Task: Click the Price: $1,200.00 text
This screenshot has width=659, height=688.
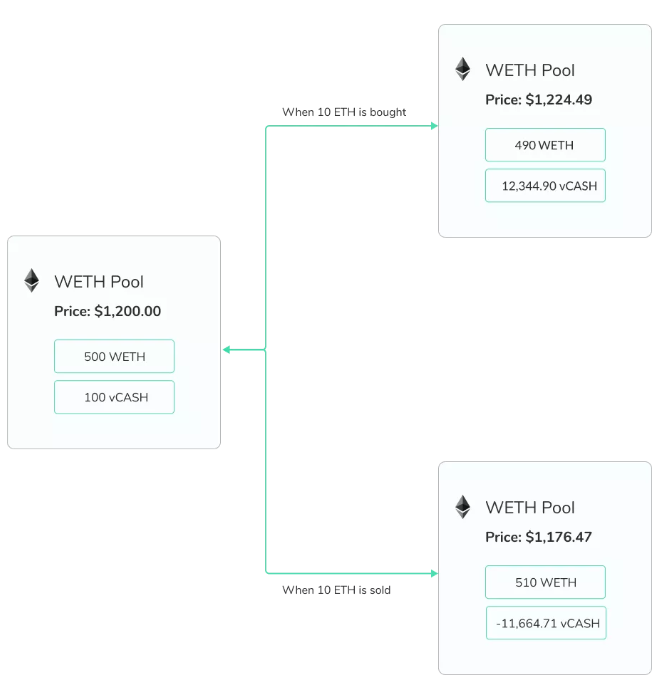Action: tap(108, 311)
